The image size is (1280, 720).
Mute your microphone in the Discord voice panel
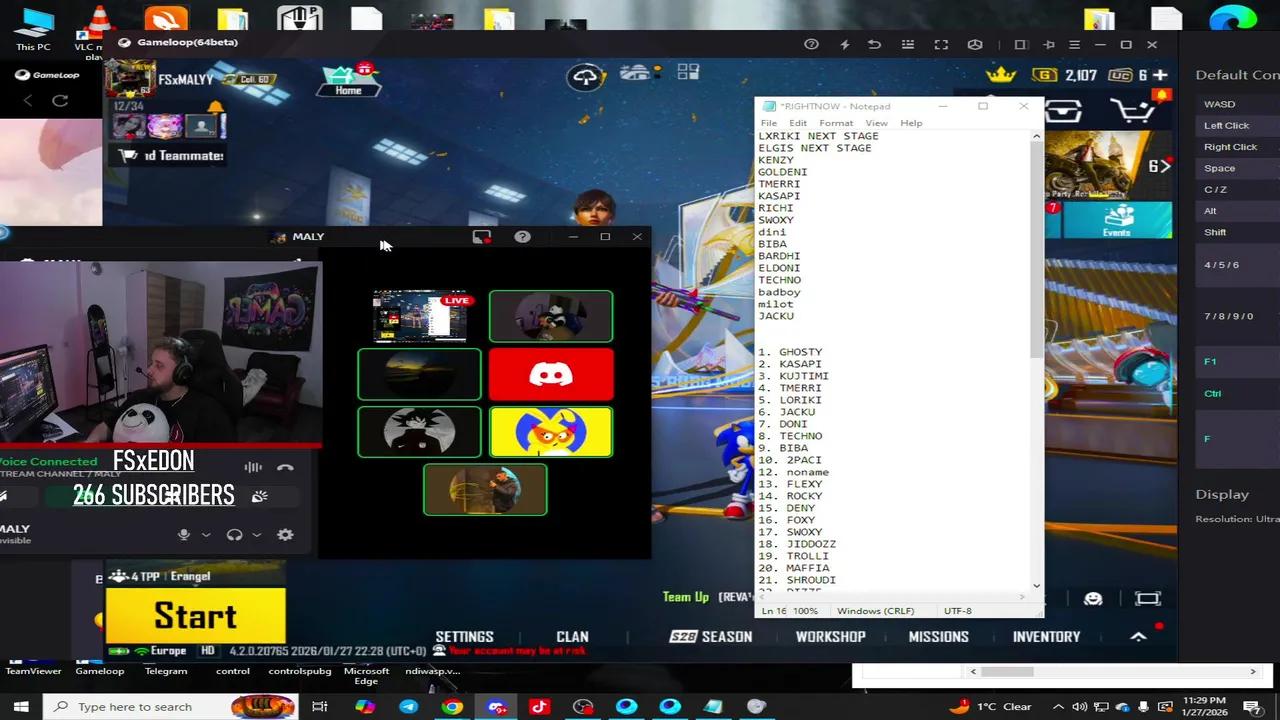pos(183,534)
